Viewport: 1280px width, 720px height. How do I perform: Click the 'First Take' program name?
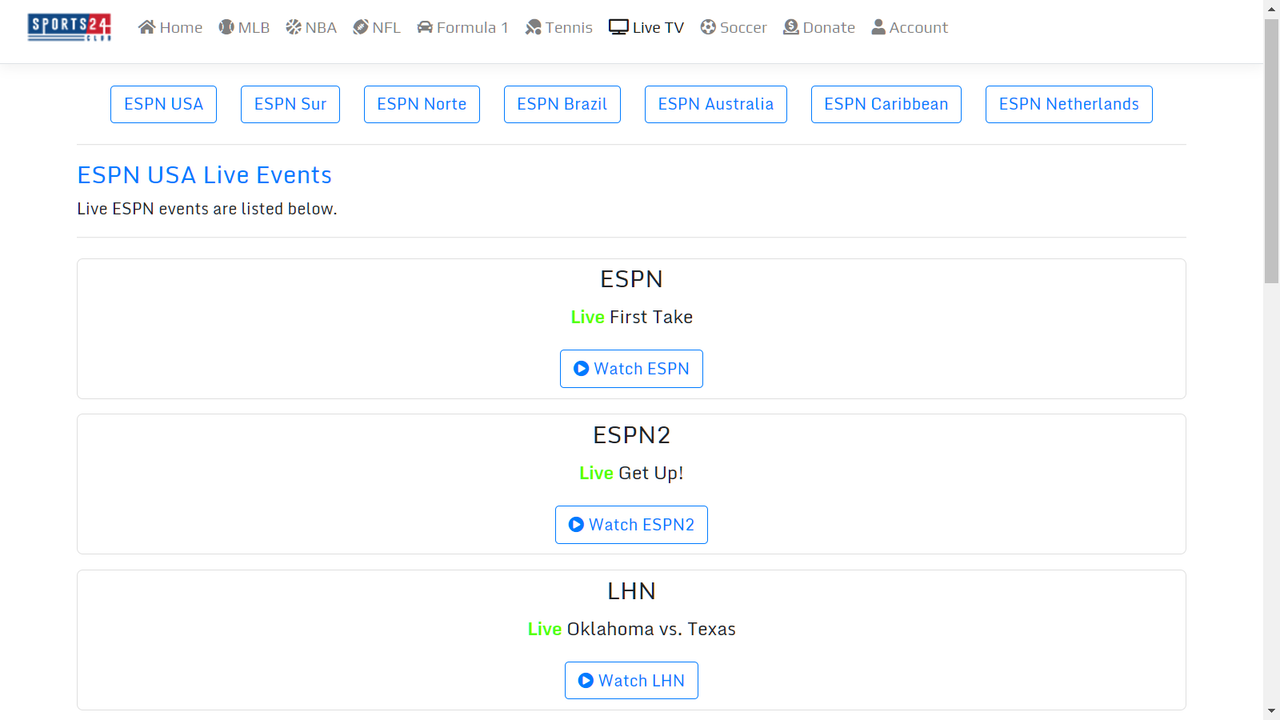pos(651,317)
